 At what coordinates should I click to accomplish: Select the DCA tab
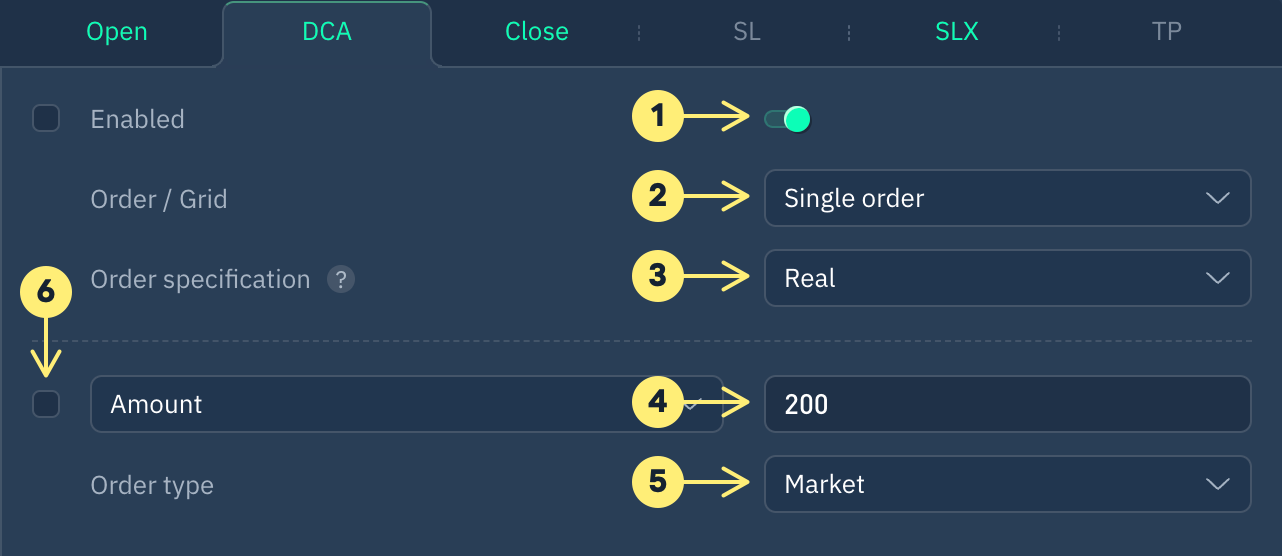coord(327,32)
